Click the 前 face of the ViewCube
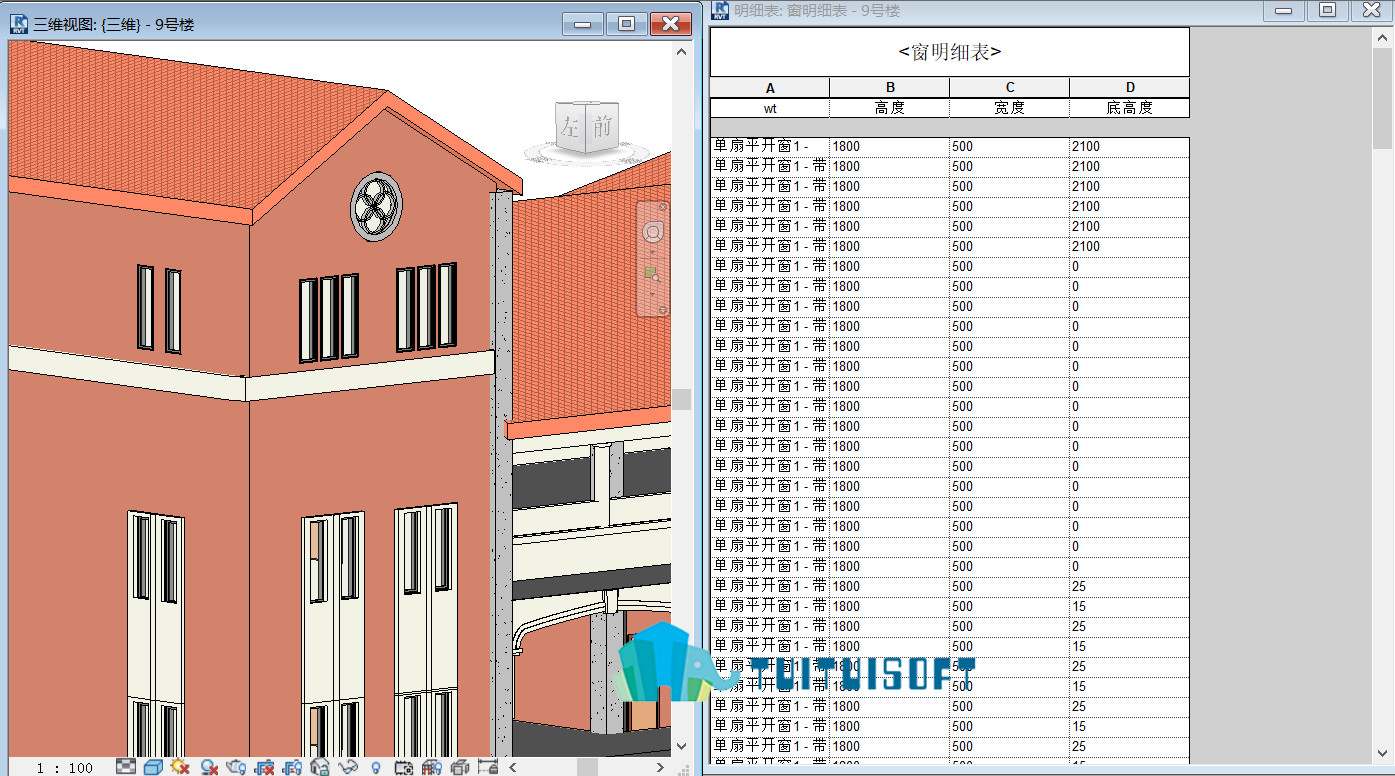Image resolution: width=1395 pixels, height=776 pixels. [x=601, y=127]
